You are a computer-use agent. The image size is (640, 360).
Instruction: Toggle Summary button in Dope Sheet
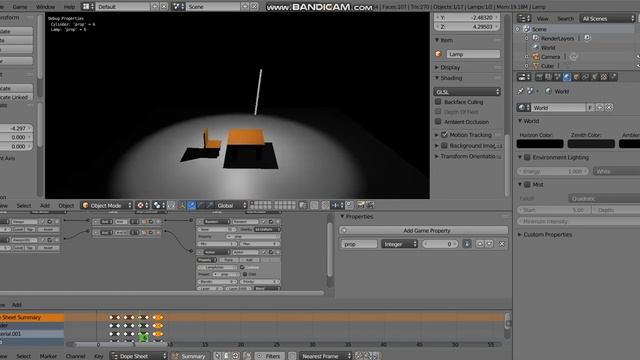[190, 356]
